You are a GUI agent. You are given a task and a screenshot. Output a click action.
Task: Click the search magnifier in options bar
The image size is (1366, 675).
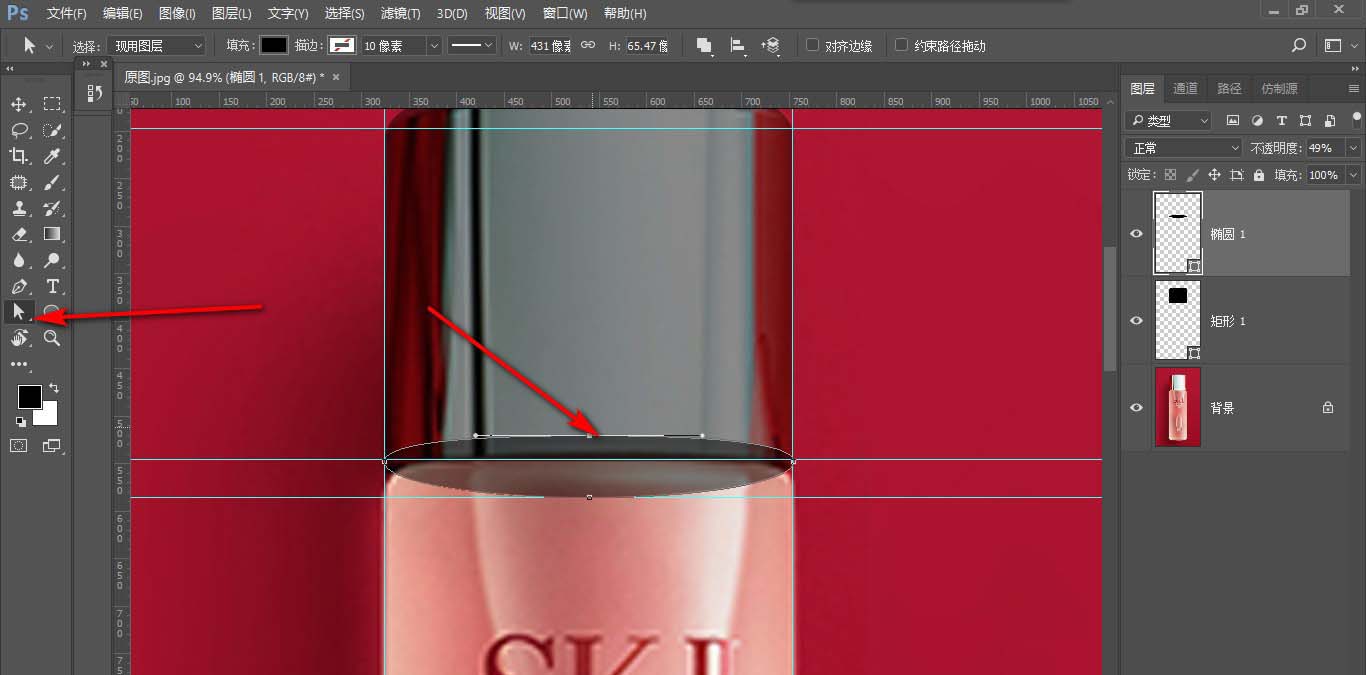(1299, 45)
